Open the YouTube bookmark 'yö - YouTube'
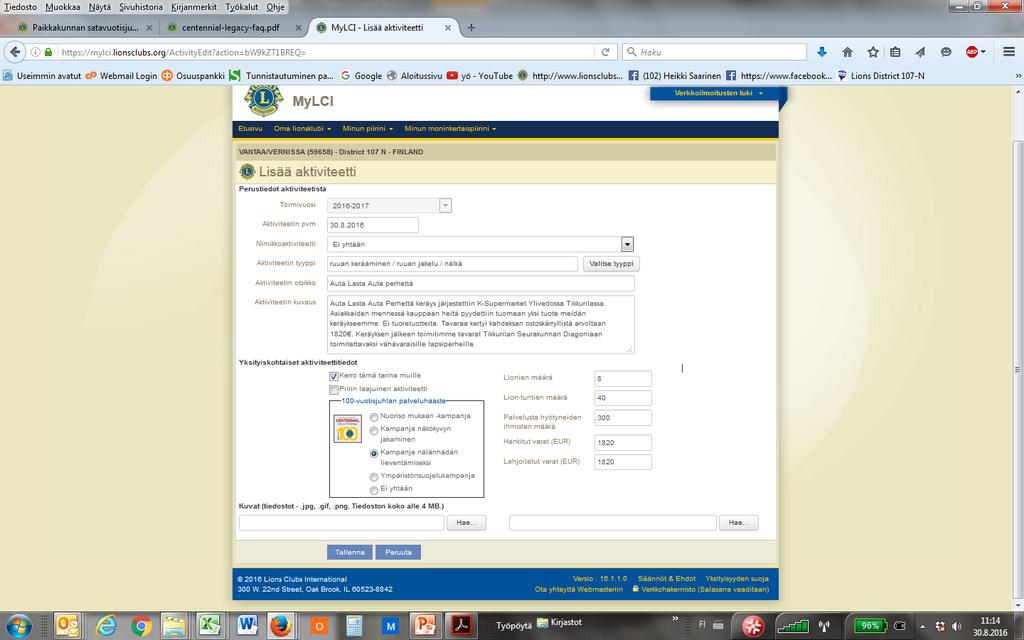The height and width of the screenshot is (640, 1024). click(x=480, y=76)
